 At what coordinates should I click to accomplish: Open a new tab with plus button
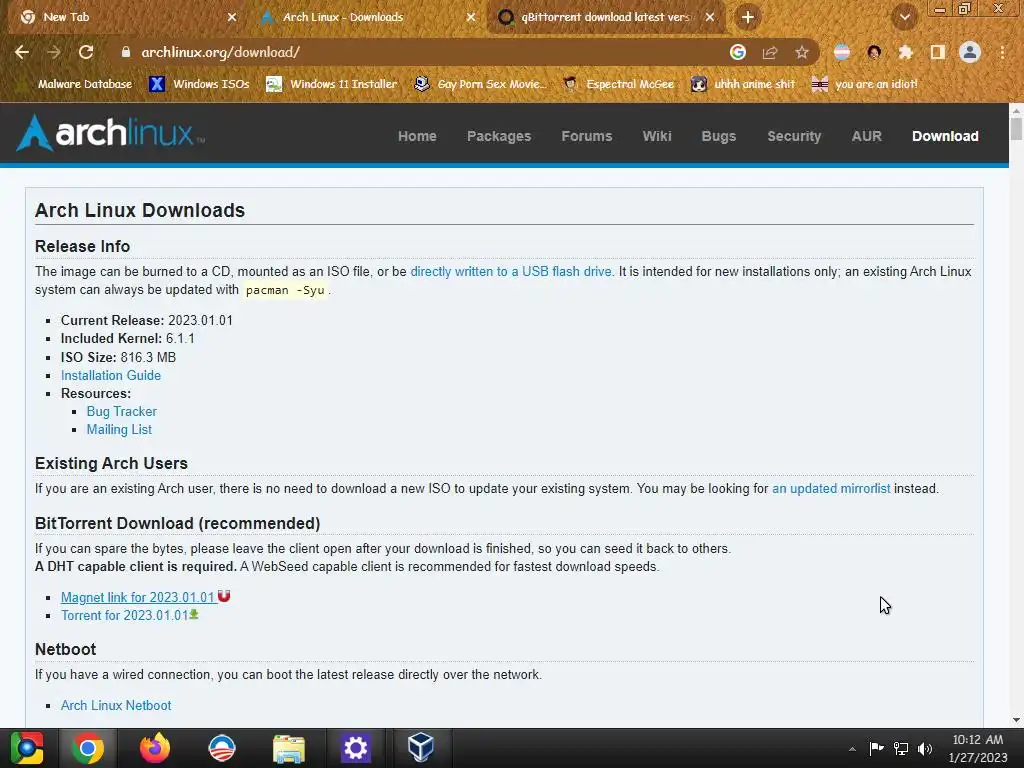click(x=748, y=17)
